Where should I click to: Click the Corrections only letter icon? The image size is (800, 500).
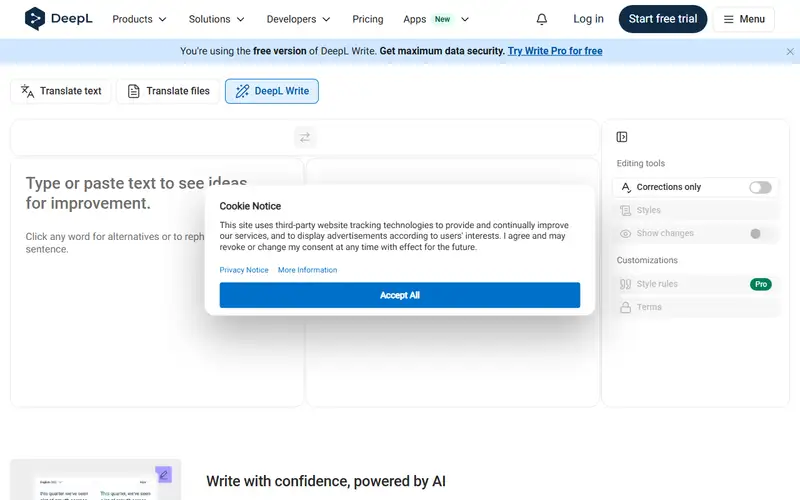click(626, 187)
